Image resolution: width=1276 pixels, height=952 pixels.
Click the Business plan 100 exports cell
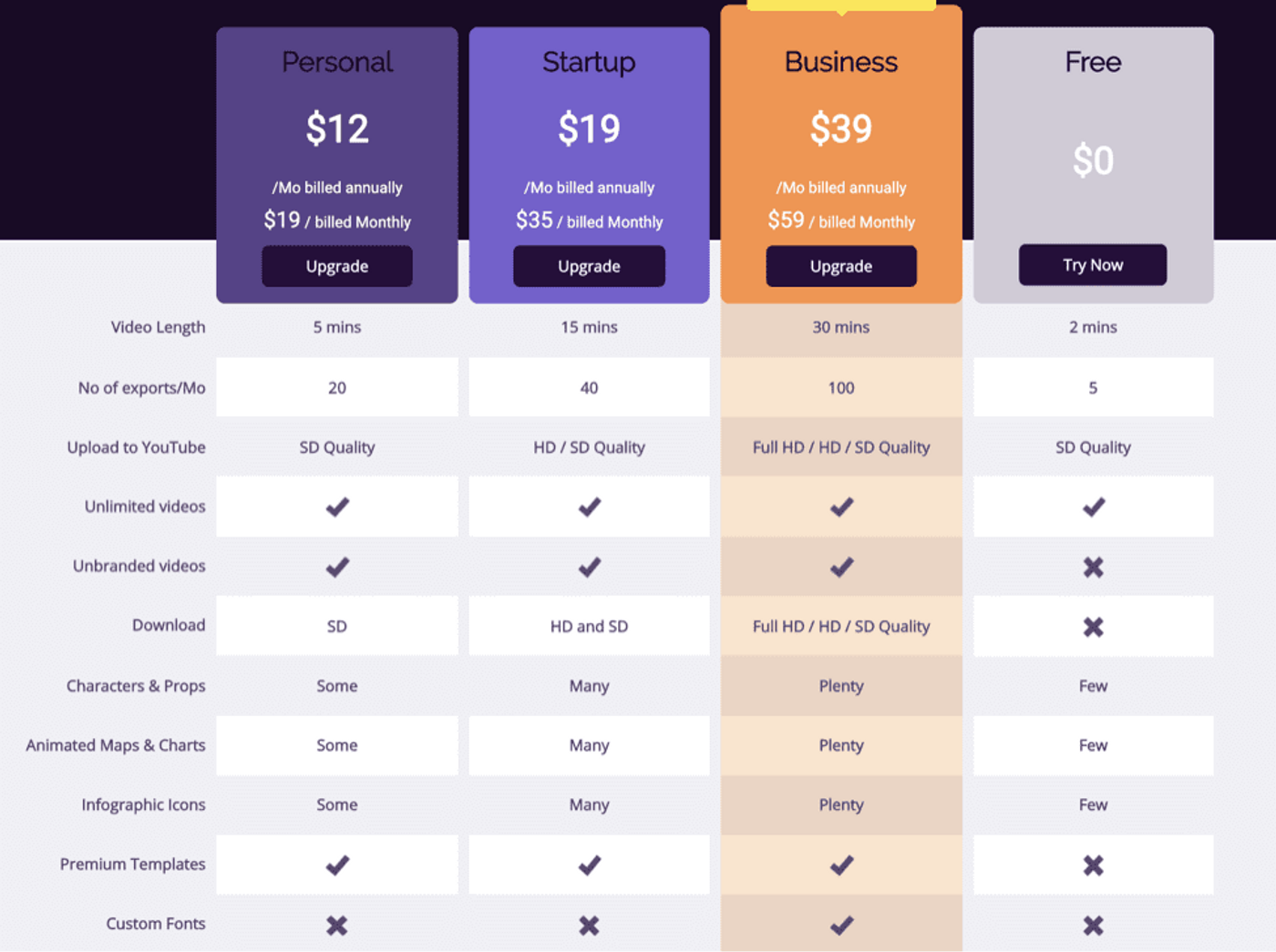(840, 388)
